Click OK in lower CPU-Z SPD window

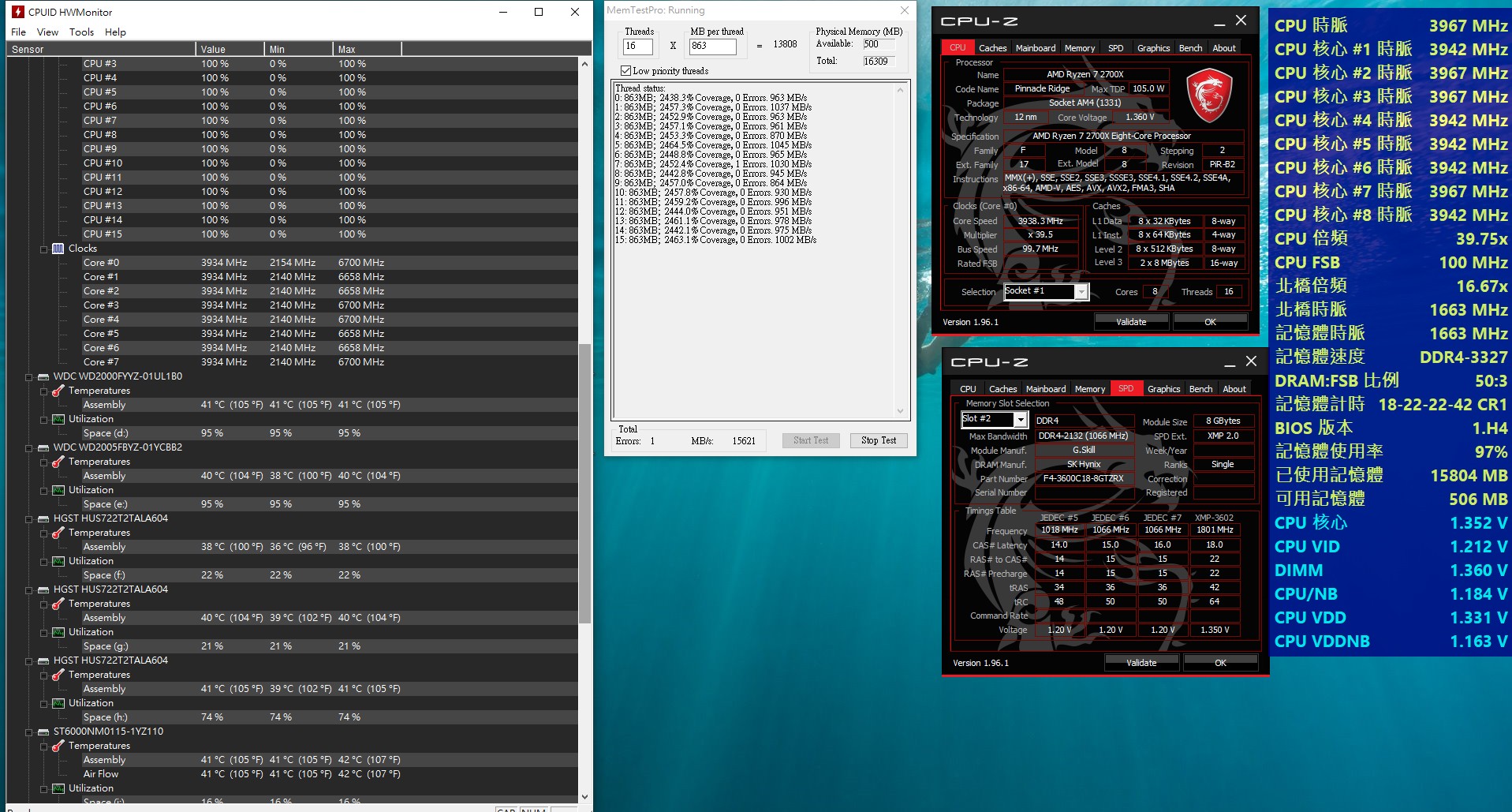click(x=1220, y=663)
